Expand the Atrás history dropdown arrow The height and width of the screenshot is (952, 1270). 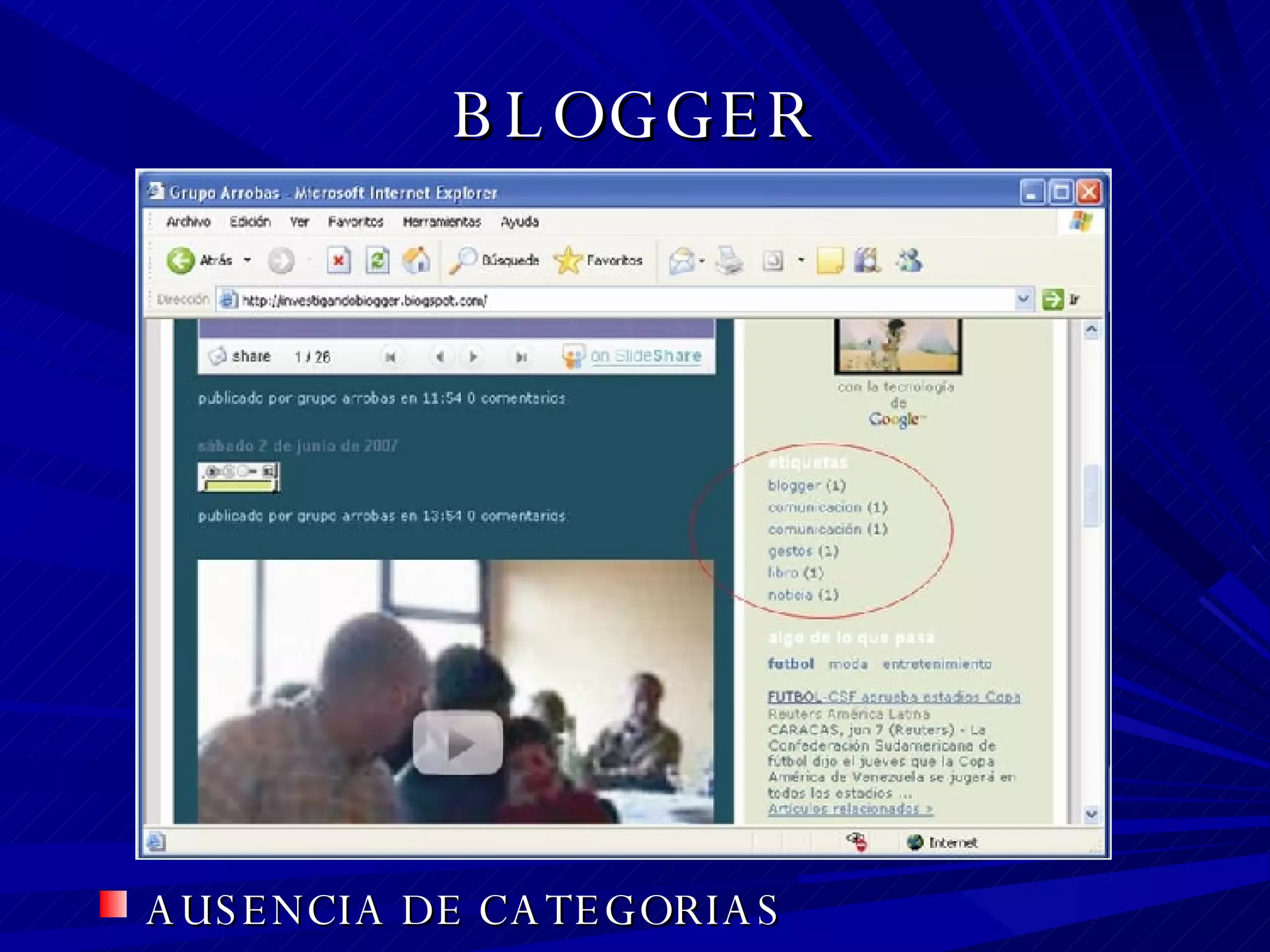[247, 260]
